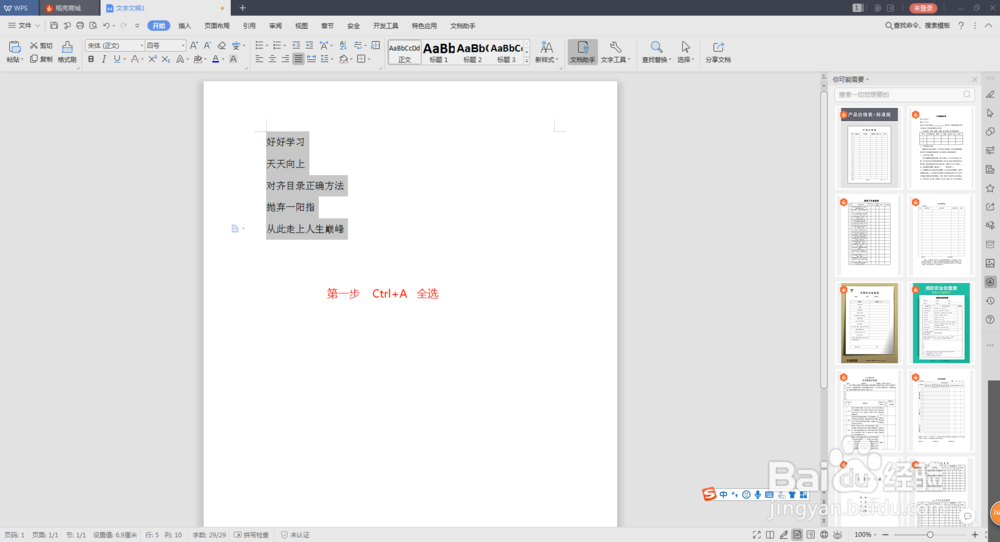Toggle Spell Check (拼写检查) in the status bar
The height and width of the screenshot is (542, 1000).
251,535
